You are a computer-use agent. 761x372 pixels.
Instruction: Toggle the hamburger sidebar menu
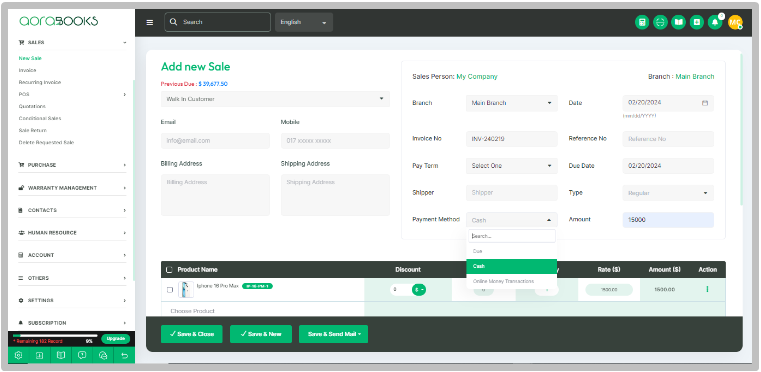[x=149, y=22]
